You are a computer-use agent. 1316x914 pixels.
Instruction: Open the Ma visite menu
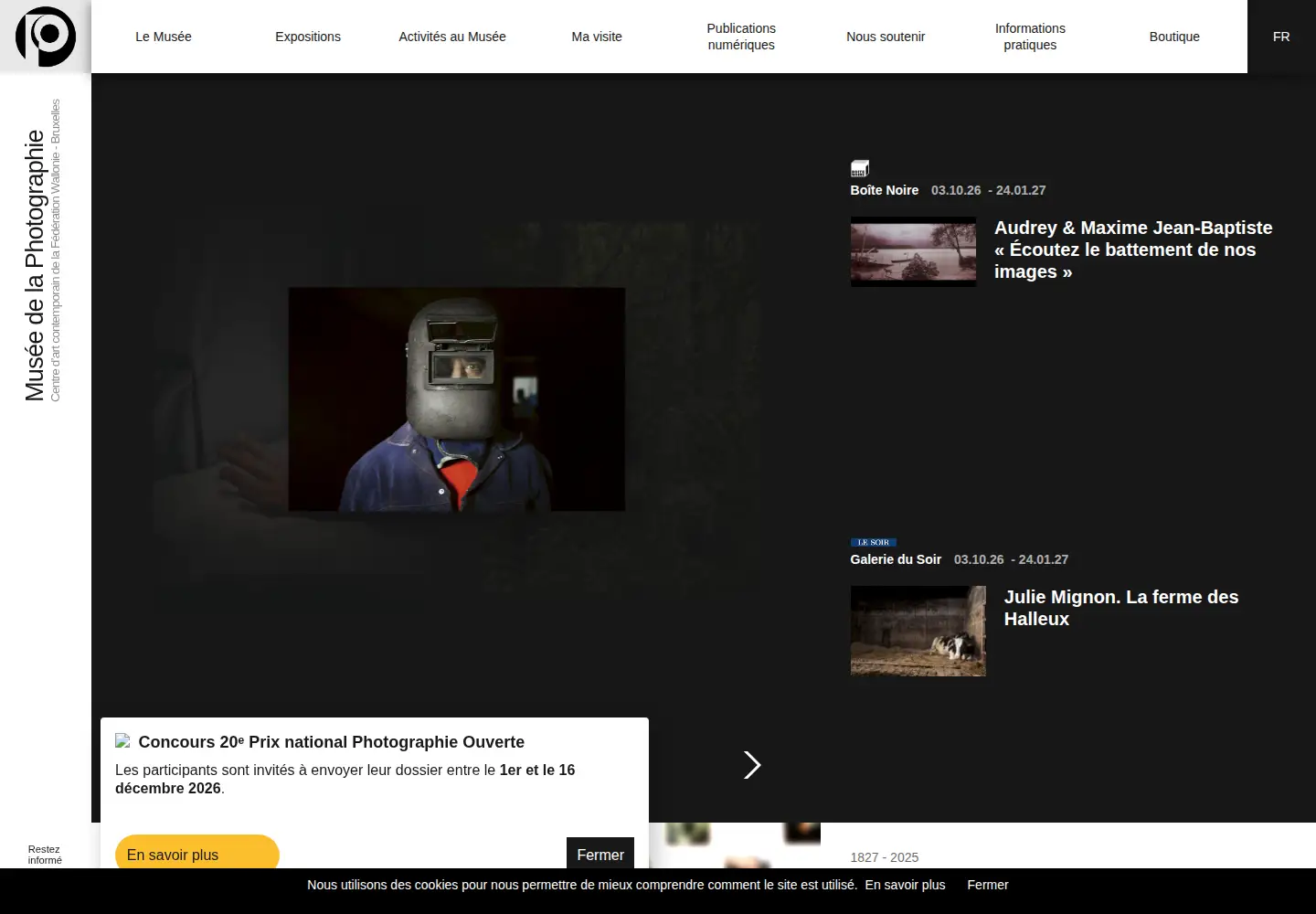[x=597, y=37]
